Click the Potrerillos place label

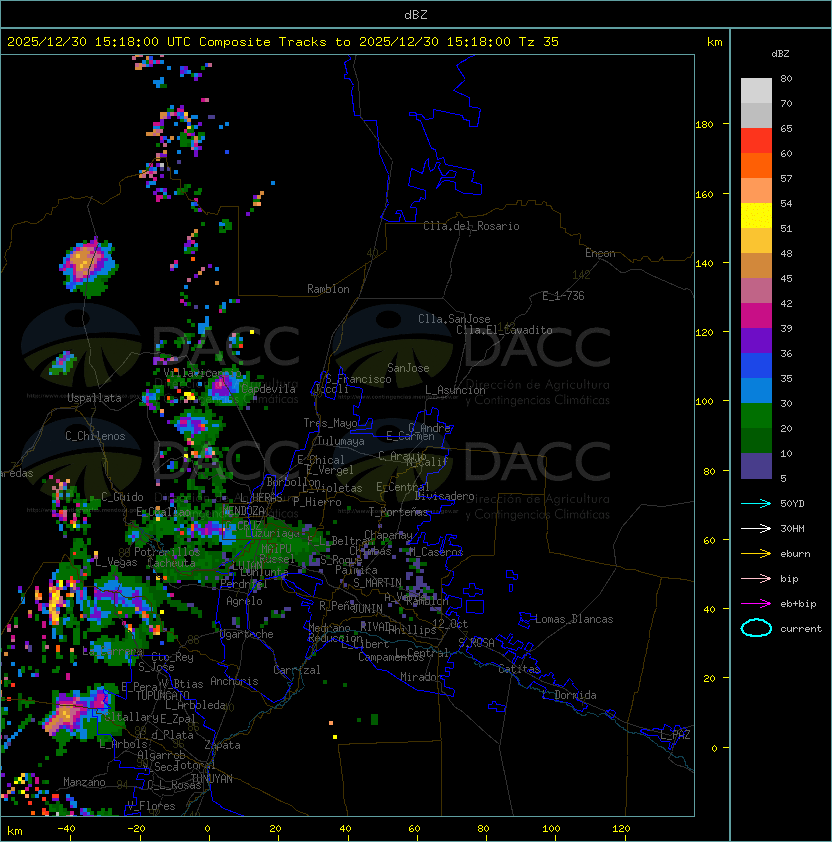pyautogui.click(x=167, y=551)
